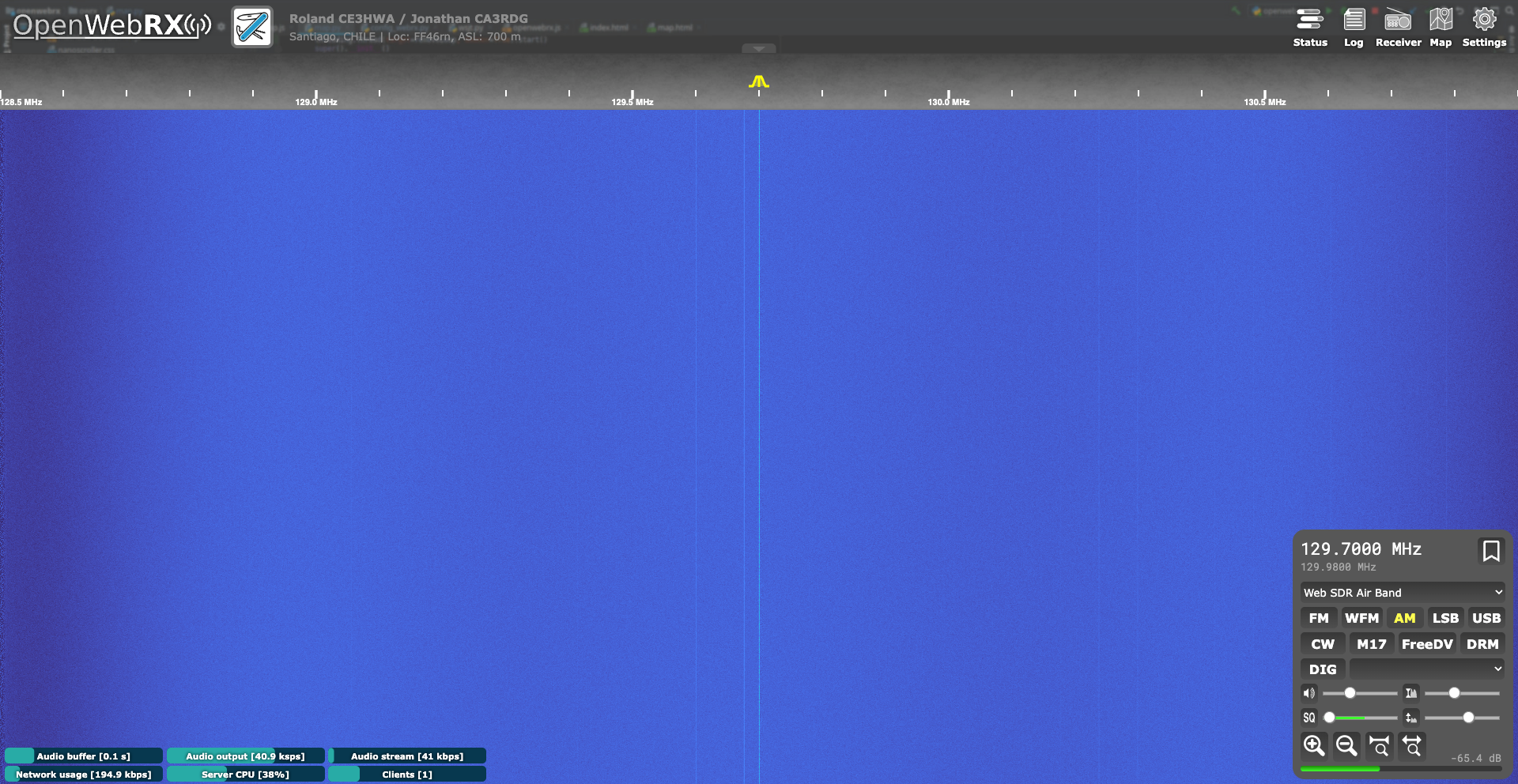Viewport: 1518px width, 784px height.
Task: Toggle the Receiver panel visibility
Action: (x=1398, y=27)
